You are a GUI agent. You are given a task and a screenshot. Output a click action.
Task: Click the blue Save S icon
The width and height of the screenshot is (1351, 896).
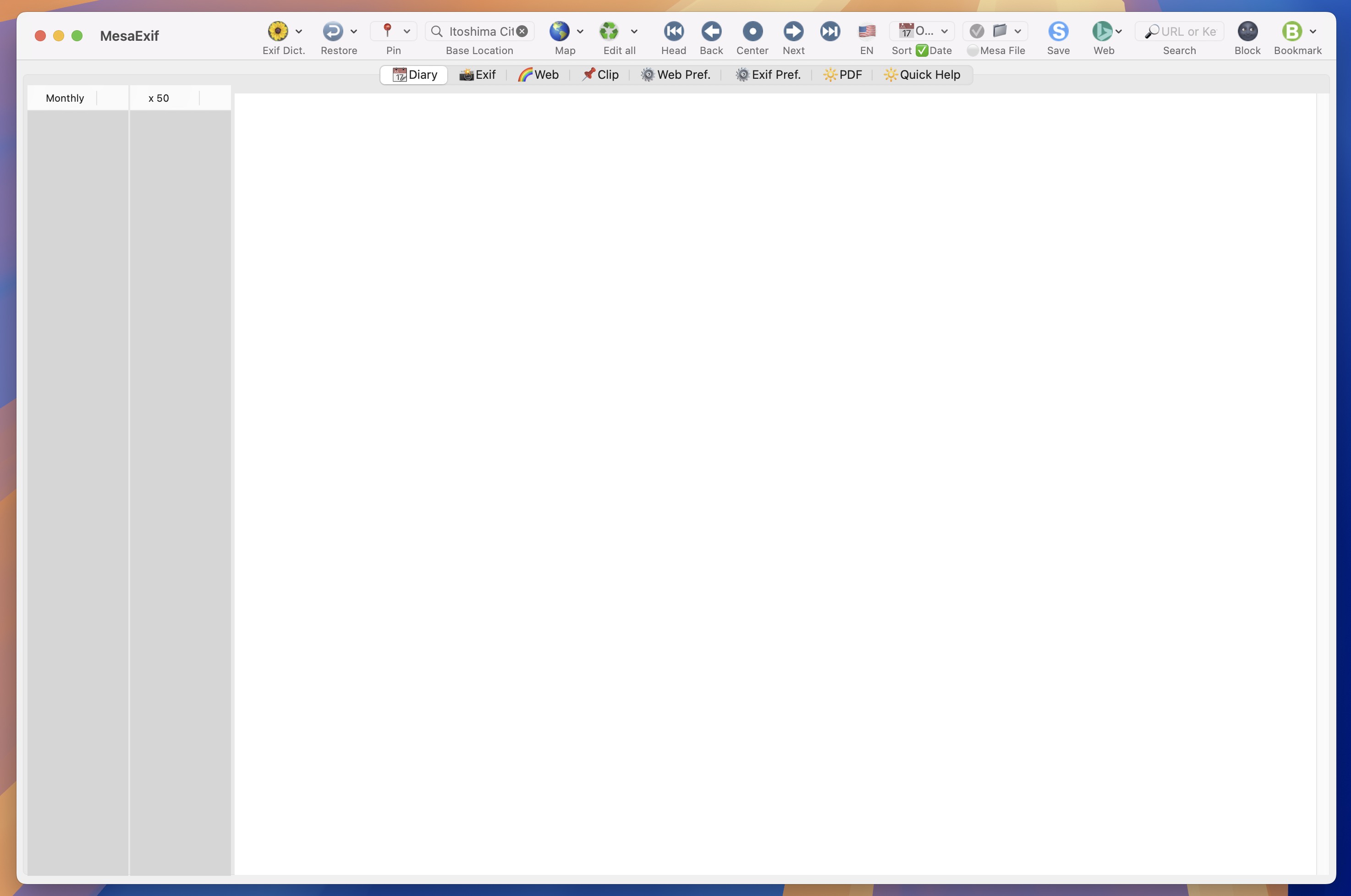click(1058, 31)
